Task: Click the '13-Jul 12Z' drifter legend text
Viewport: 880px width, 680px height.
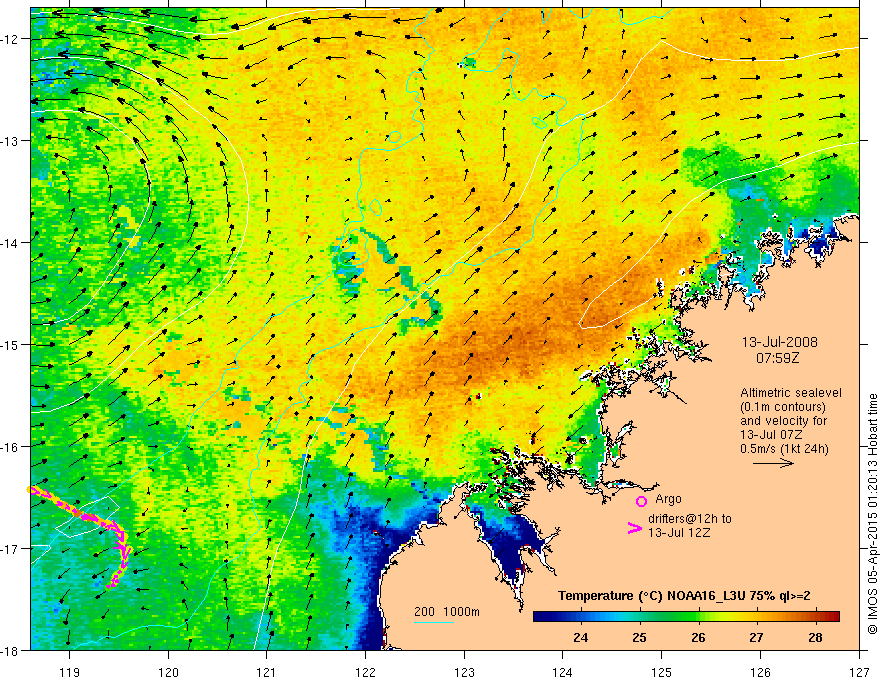Action: click(679, 532)
